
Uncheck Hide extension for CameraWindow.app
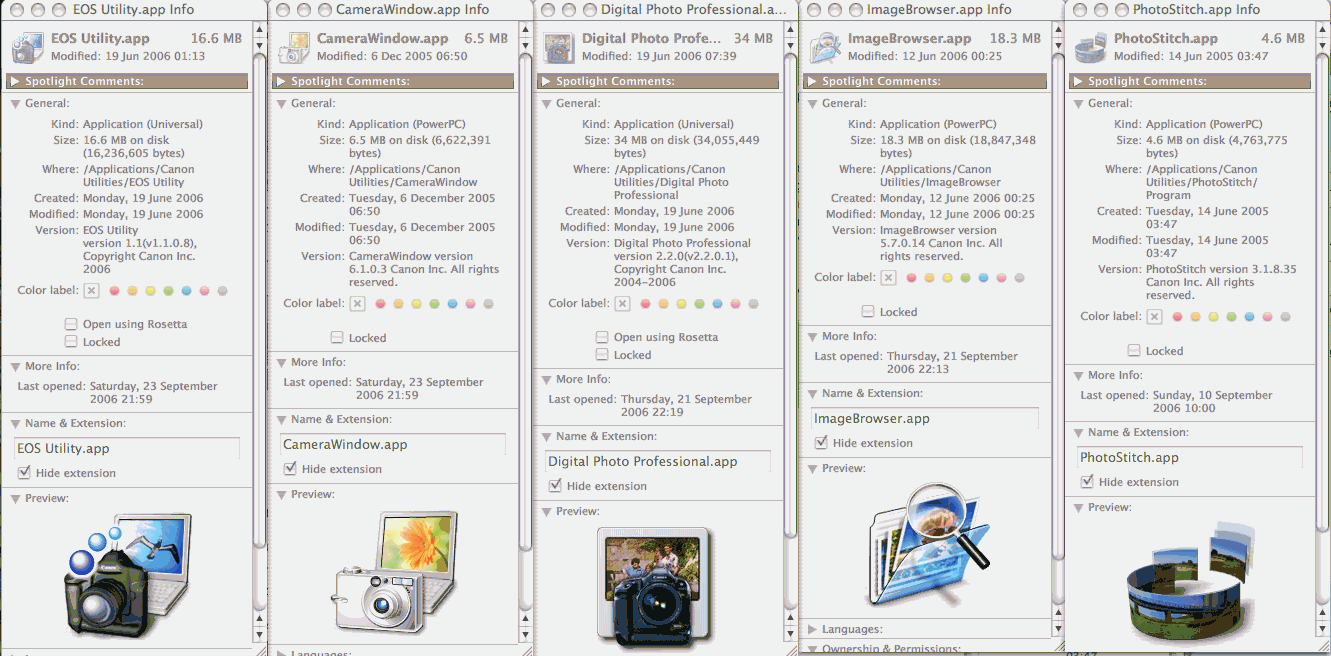[290, 469]
